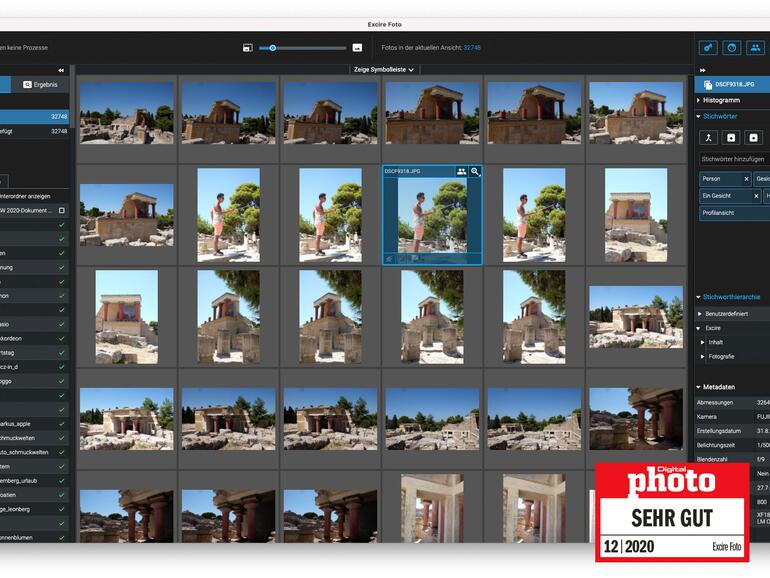The width and height of the screenshot is (770, 578).
Task: Expand the Histogramm section
Action: [x=698, y=100]
